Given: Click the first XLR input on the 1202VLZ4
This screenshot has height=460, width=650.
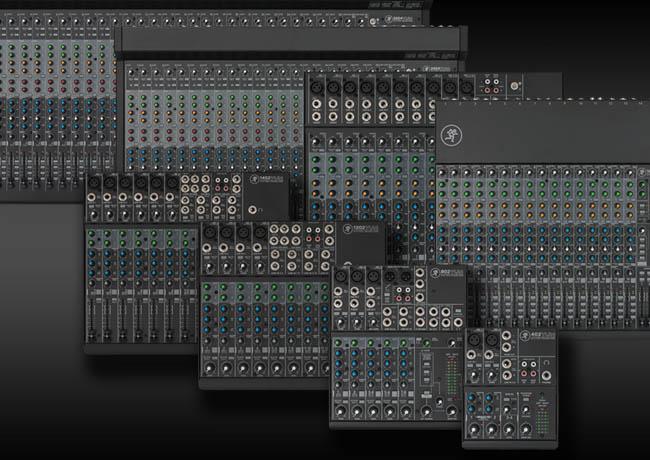Looking at the screenshot, I should 210,233.
